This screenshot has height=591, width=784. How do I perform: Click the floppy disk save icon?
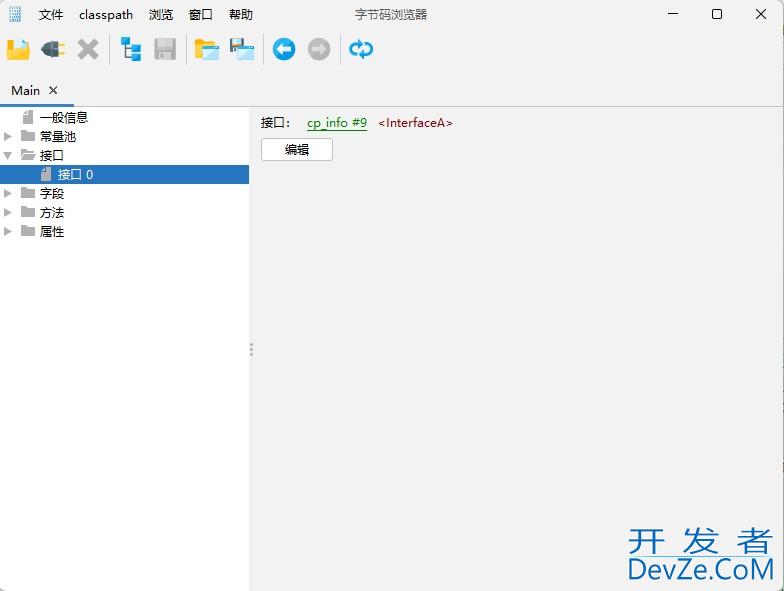[x=165, y=49]
